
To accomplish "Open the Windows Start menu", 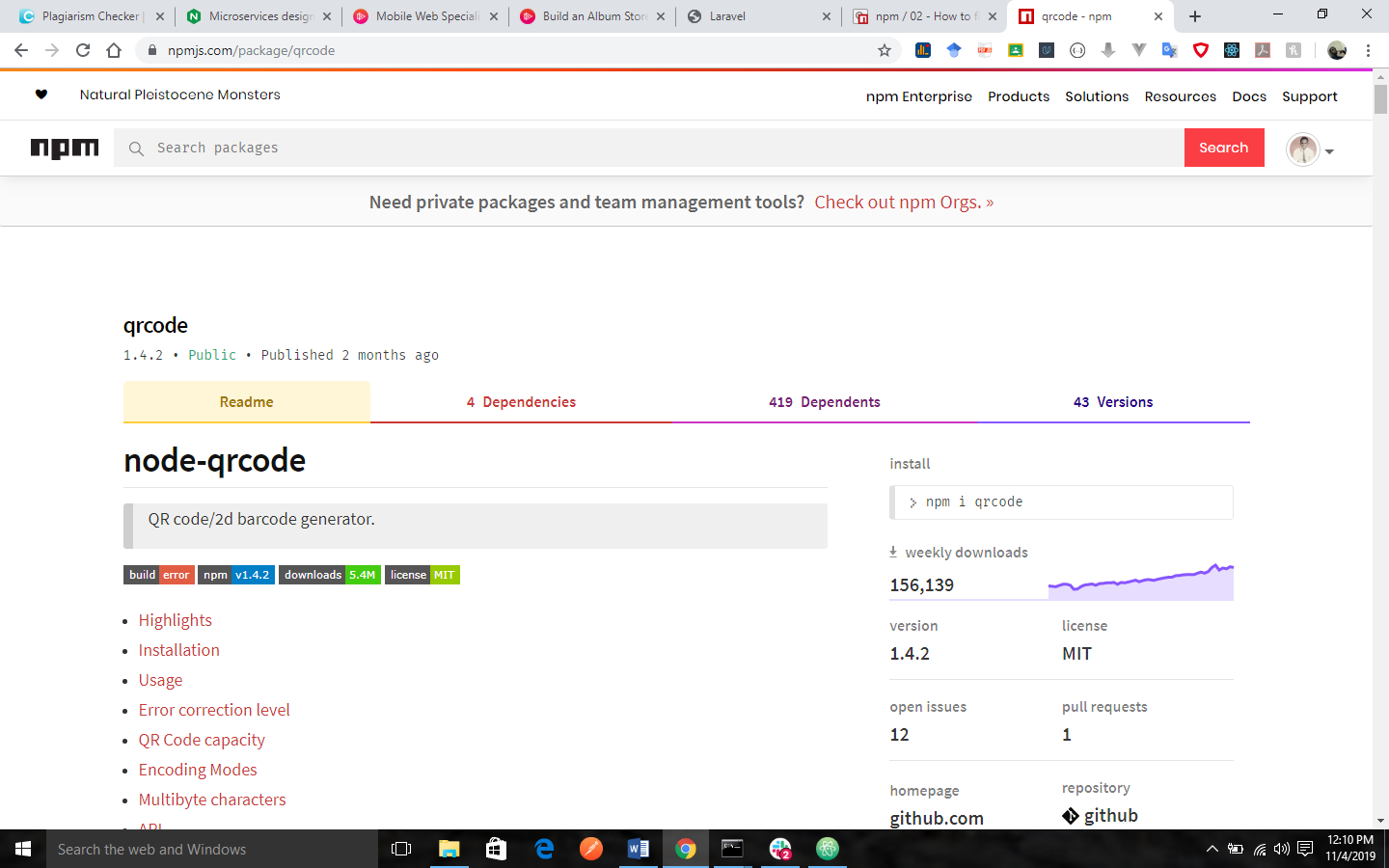I will (23, 849).
